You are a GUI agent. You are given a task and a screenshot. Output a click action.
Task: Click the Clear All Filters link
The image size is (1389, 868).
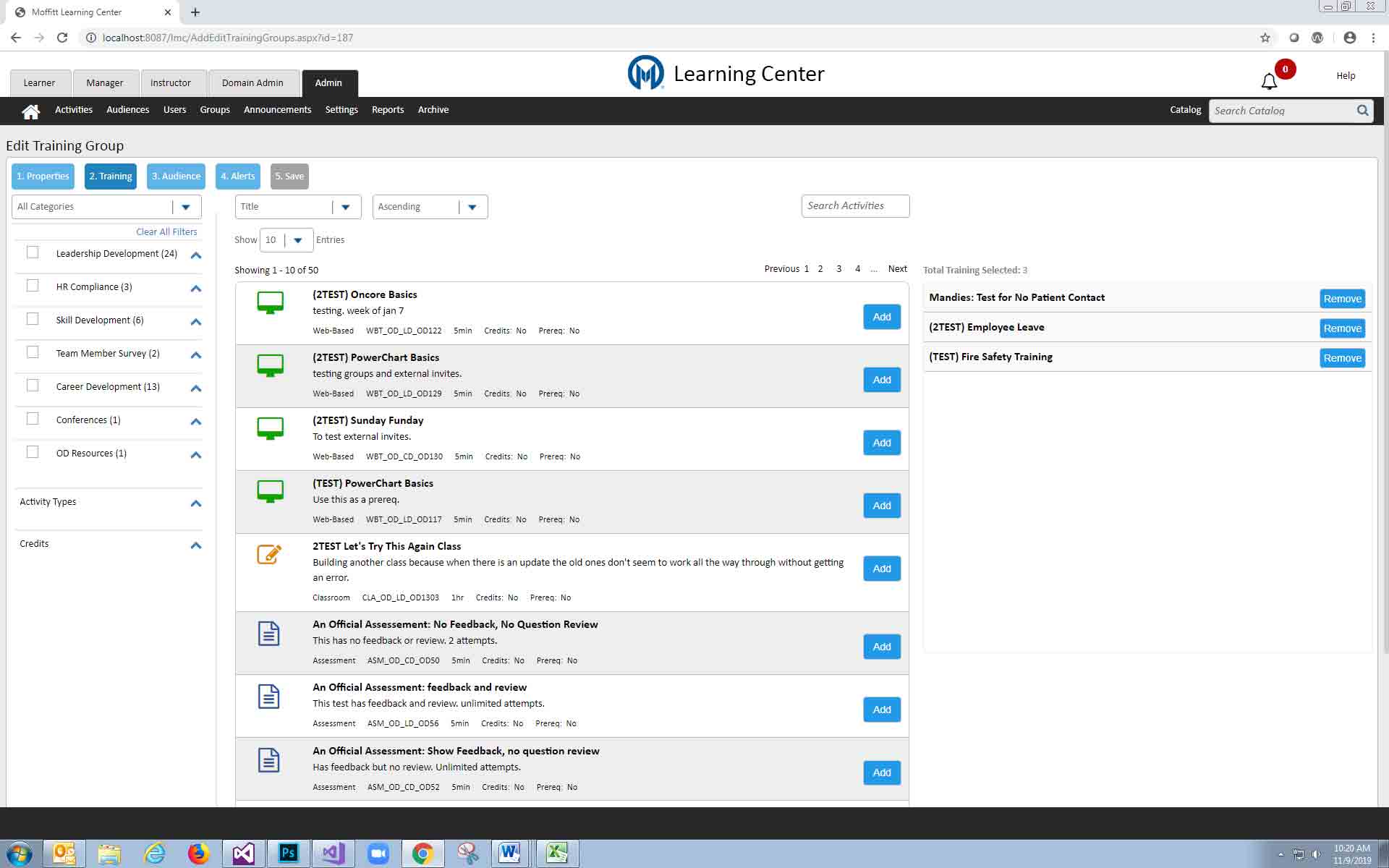(166, 232)
